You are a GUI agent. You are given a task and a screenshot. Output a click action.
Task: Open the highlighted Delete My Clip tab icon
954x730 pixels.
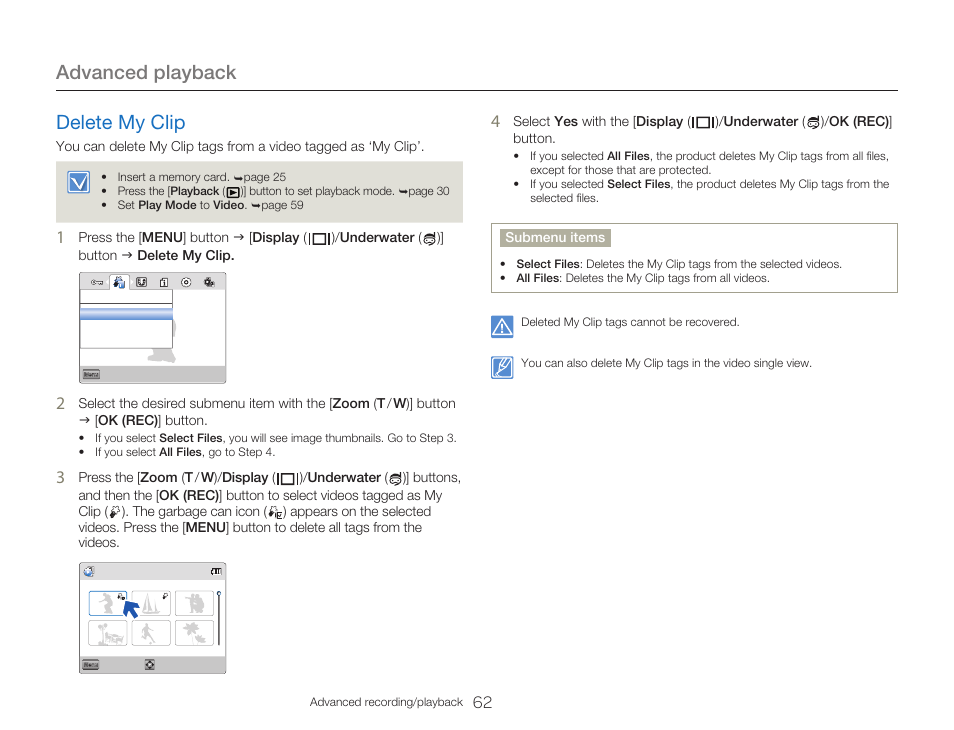click(119, 282)
